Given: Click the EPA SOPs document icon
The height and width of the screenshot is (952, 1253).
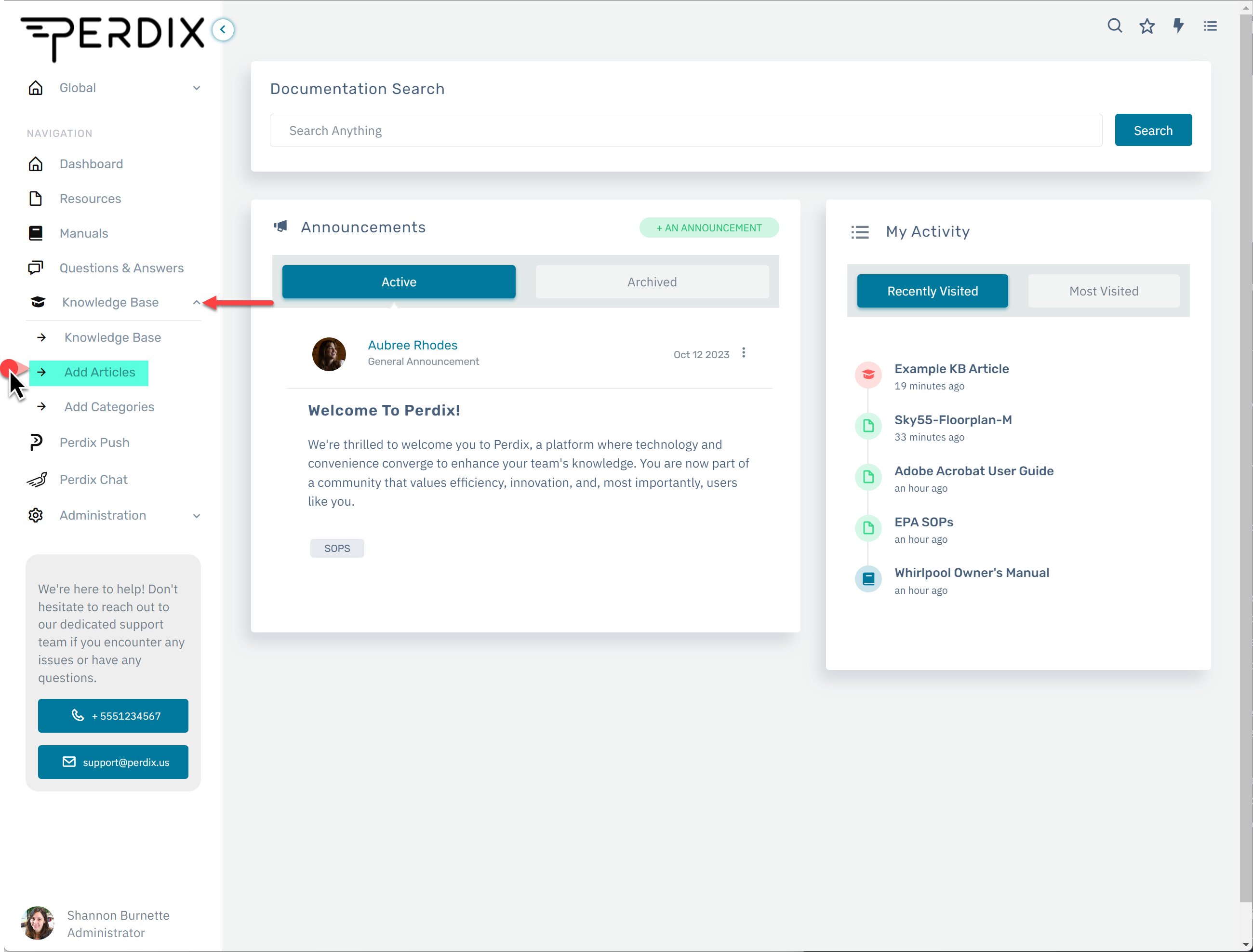Looking at the screenshot, I should [x=868, y=527].
